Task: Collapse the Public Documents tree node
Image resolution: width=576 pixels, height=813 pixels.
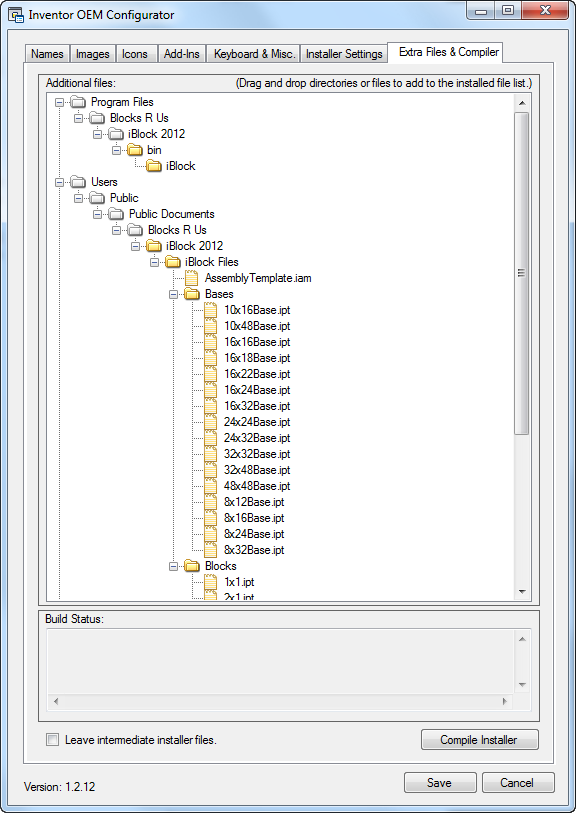Action: (97, 214)
